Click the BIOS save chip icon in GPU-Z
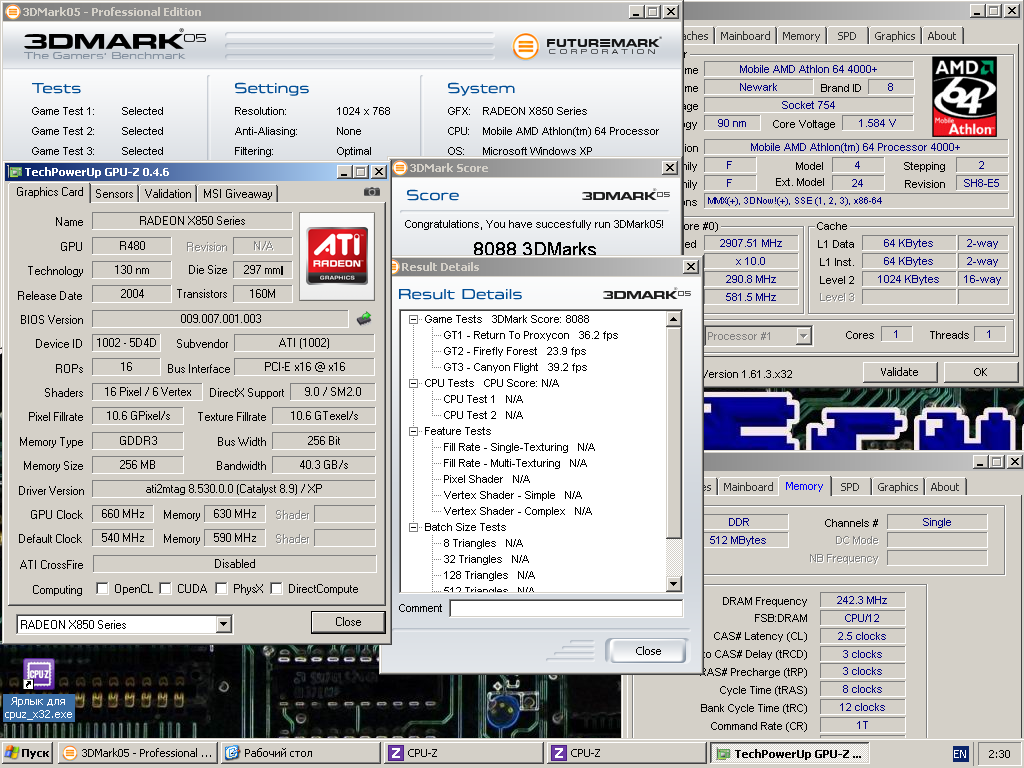Screen dimensions: 1024x768 (x=364, y=319)
